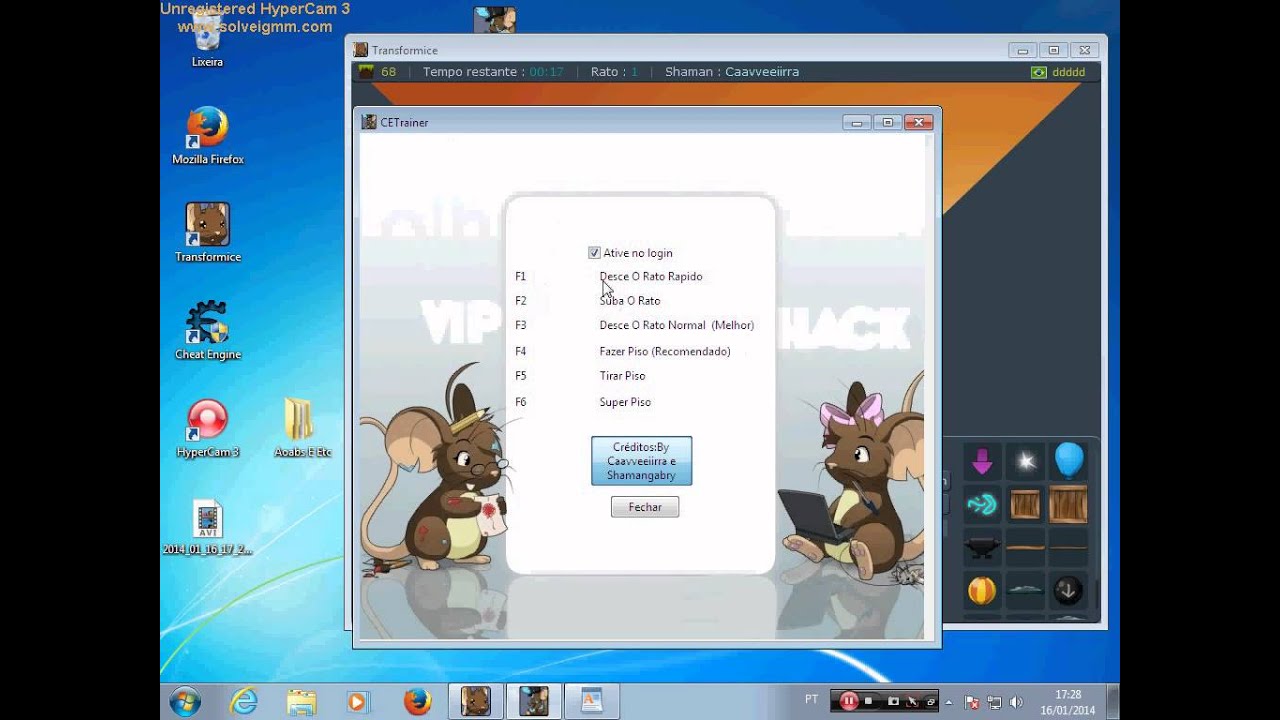Click Tempo restante timer text
Viewport: 1280px width, 720px height.
coord(493,72)
